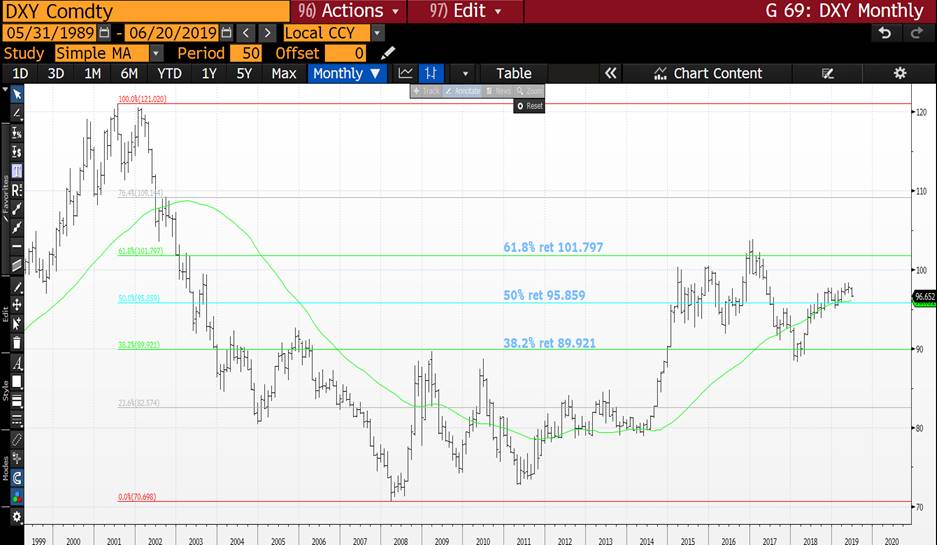Screen dimensions: 937x545
Task: Click the DXY Comdty security field
Action: click(x=145, y=11)
